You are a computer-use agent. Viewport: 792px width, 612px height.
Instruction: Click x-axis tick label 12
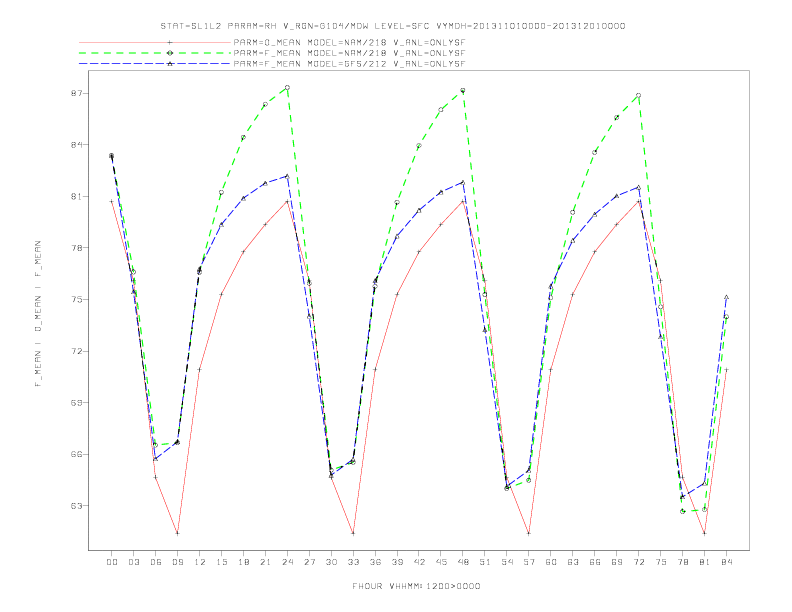(200, 562)
